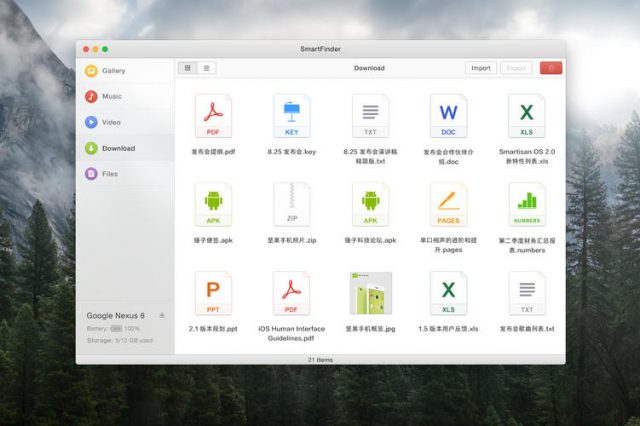Select the 坚果手机概览.jpg image thumbnail
The height and width of the screenshot is (426, 640).
coord(370,293)
